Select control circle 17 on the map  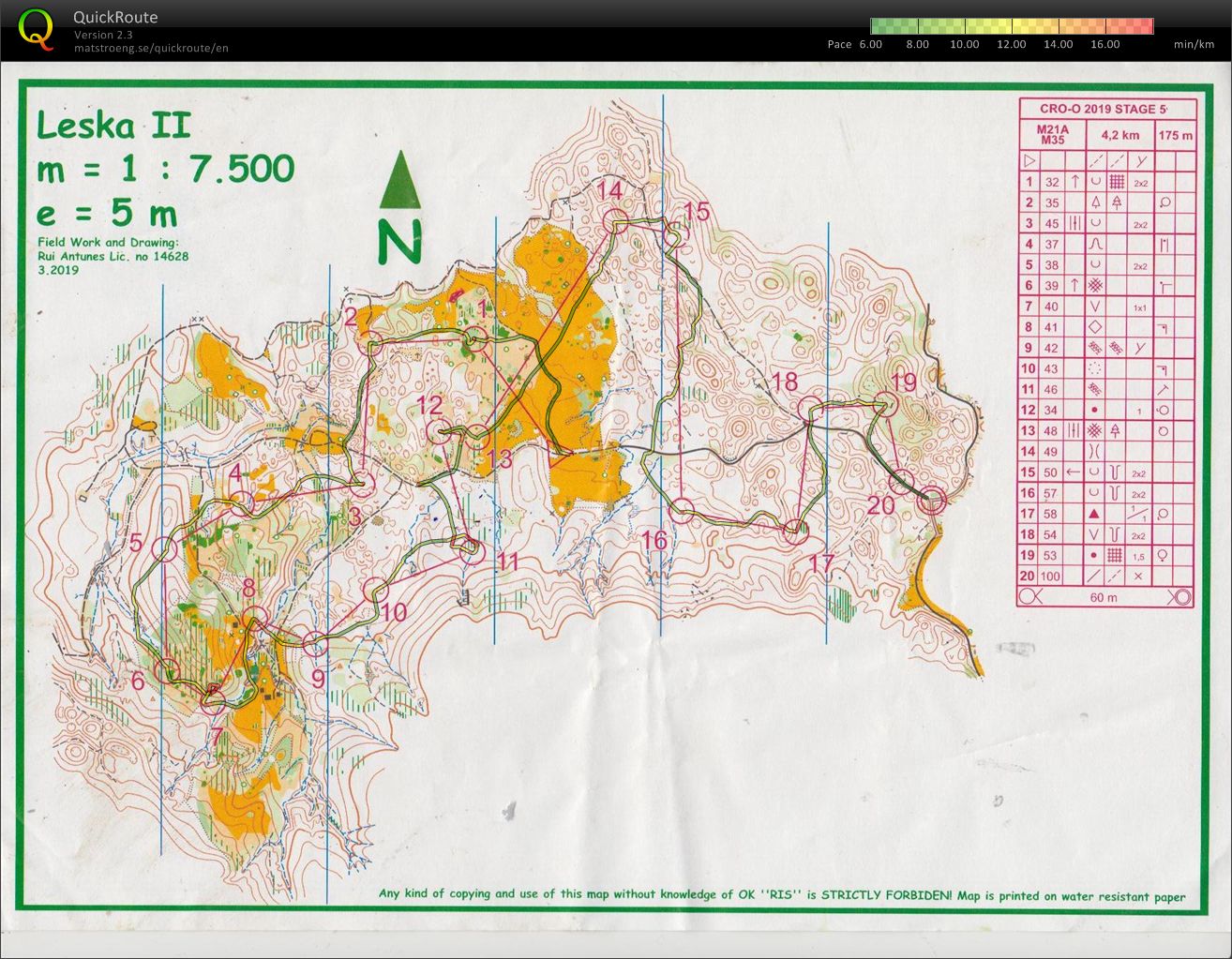pos(795,532)
